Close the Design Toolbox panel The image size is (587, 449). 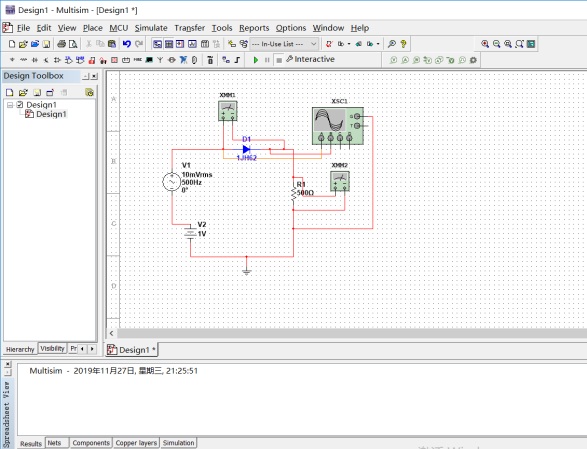tap(94, 76)
